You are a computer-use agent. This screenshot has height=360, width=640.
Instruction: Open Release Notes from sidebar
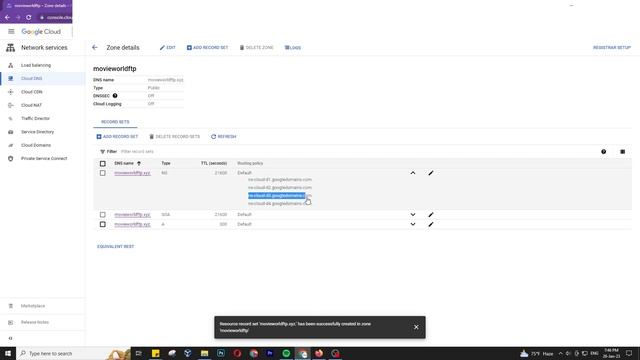point(35,322)
